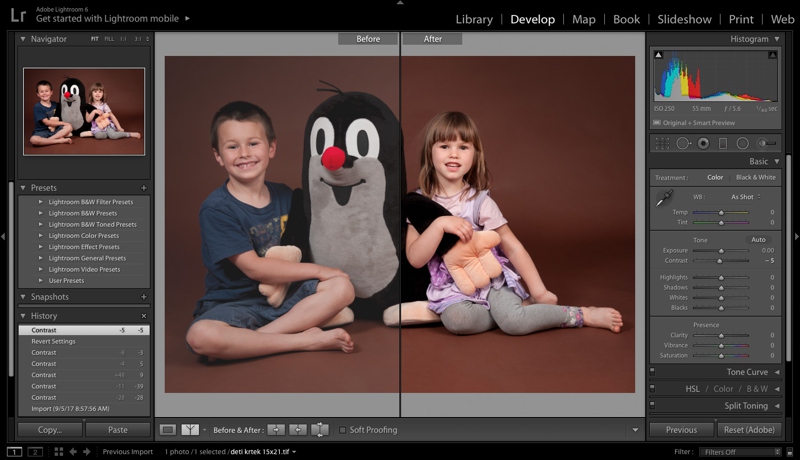Go forward with the filmstrip right arrow
Screen dimensions: 800x460
pos(87,452)
